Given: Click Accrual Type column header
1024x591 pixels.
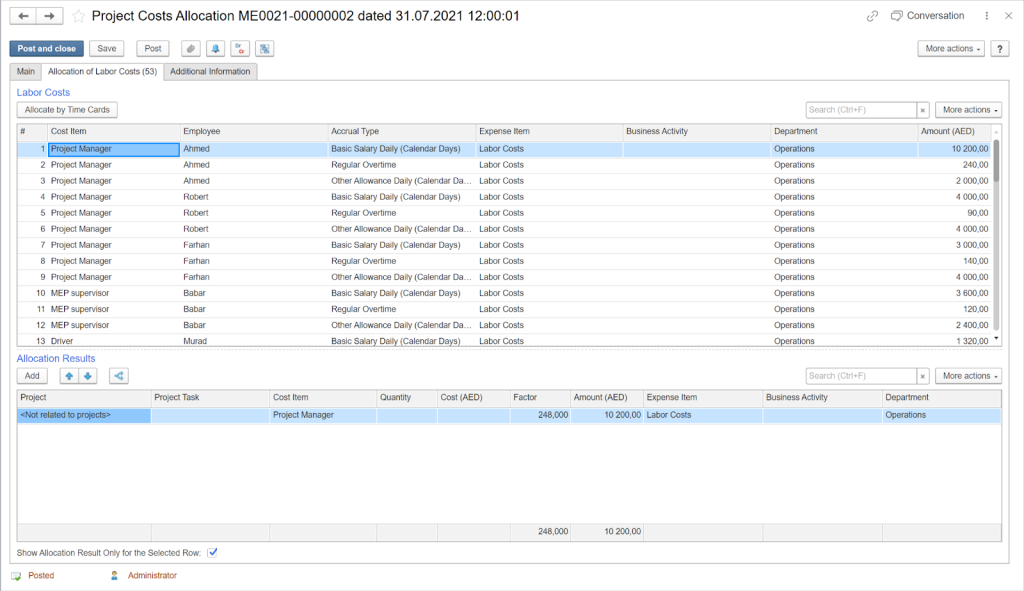Looking at the screenshot, I should tap(402, 131).
